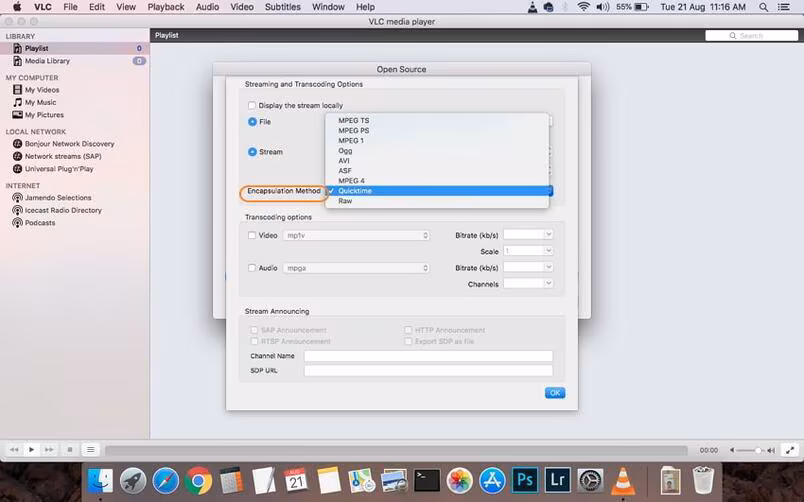Image resolution: width=804 pixels, height=502 pixels.
Task: Click the playlist Search field
Action: point(752,35)
